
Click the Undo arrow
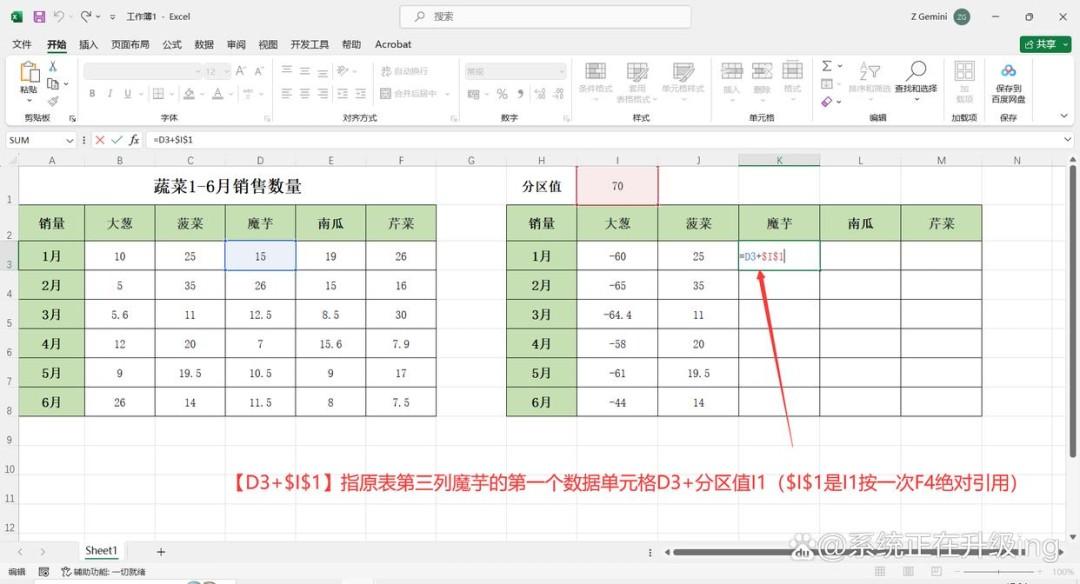coord(59,17)
